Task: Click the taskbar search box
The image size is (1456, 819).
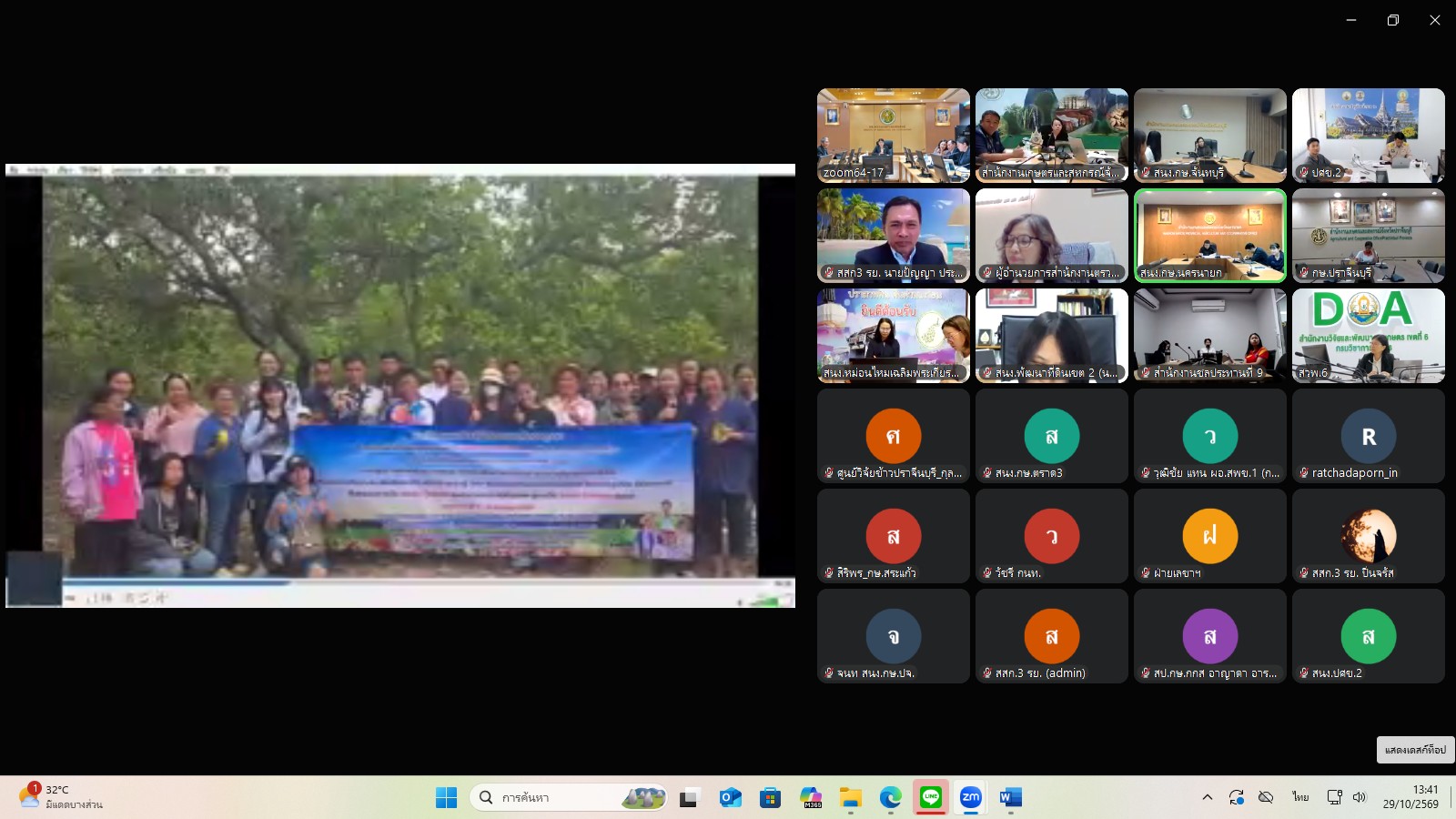Action: (569, 798)
